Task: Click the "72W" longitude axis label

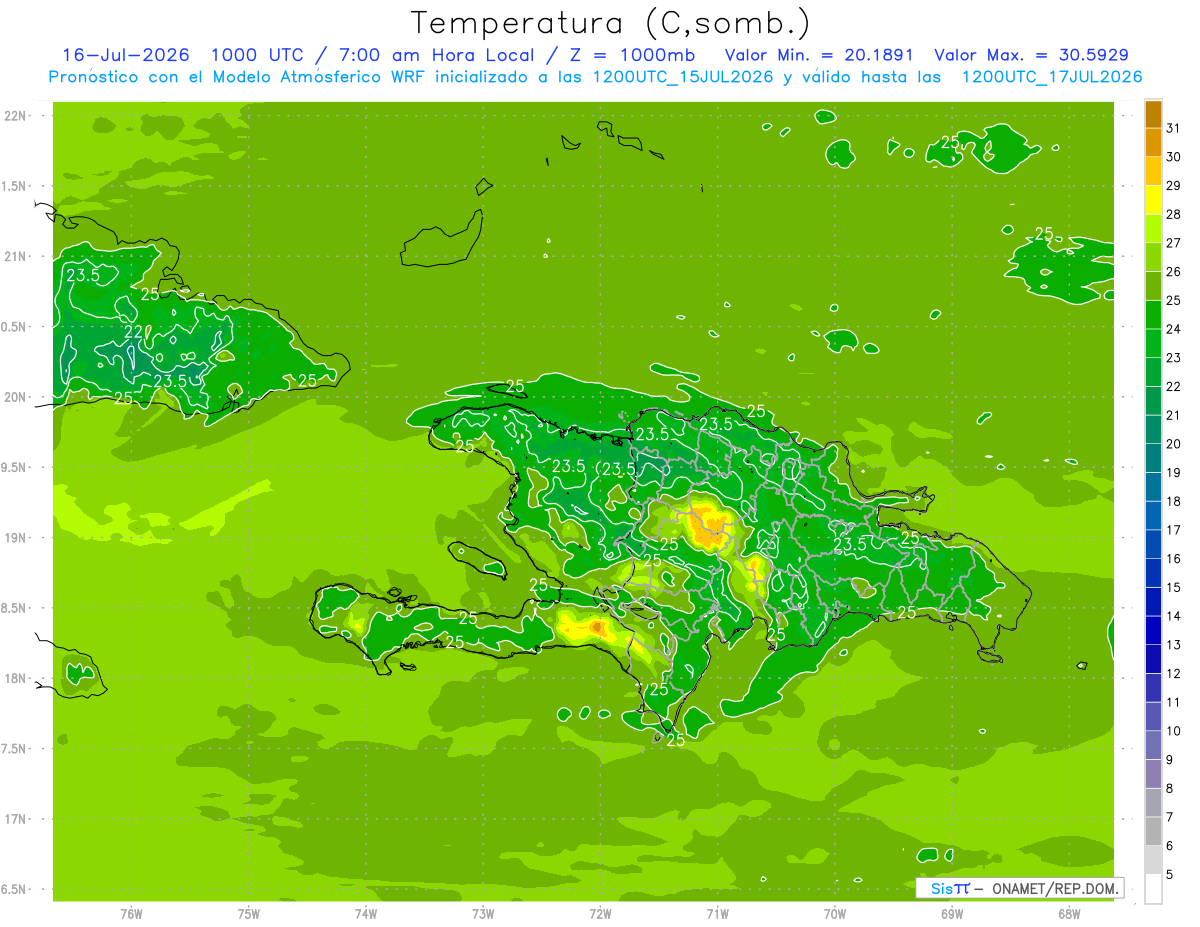Action: coord(600,913)
